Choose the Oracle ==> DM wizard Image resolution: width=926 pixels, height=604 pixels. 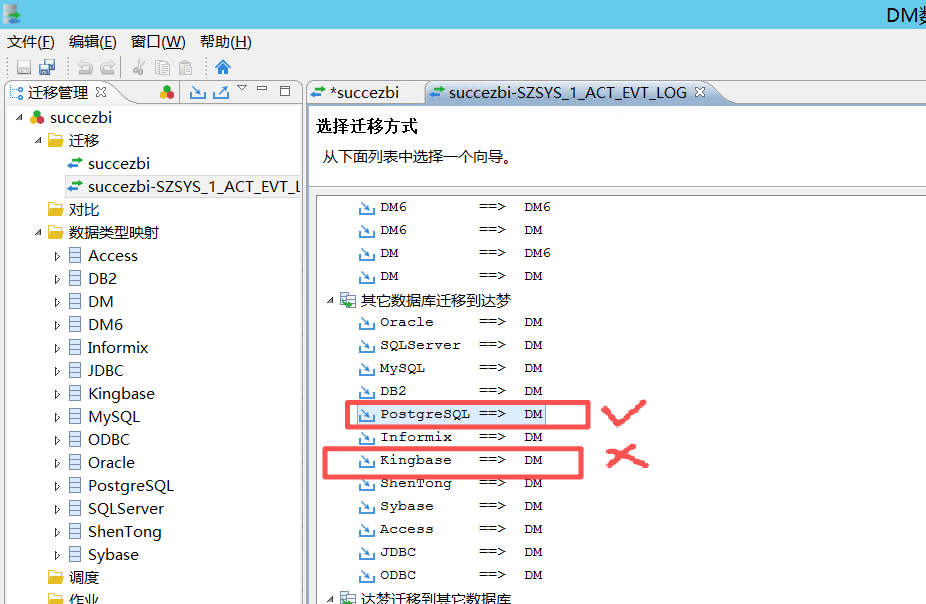tap(451, 322)
